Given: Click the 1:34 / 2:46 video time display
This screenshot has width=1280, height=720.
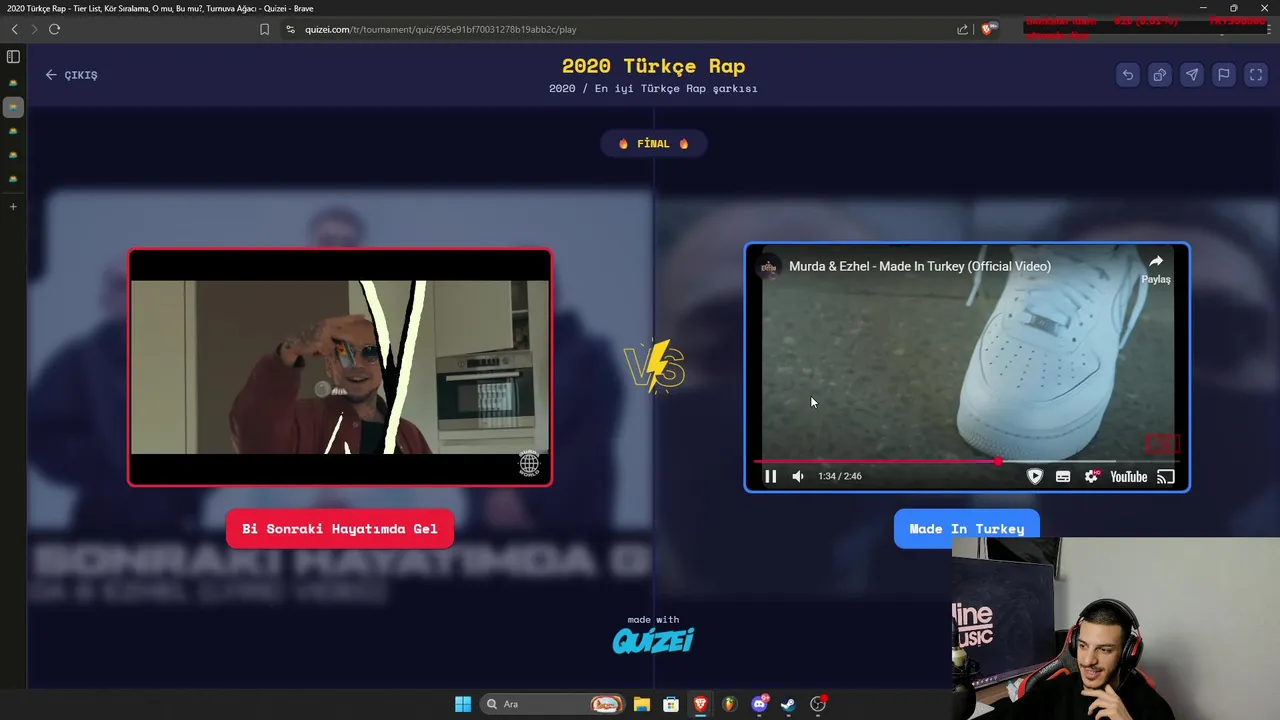Looking at the screenshot, I should (840, 476).
